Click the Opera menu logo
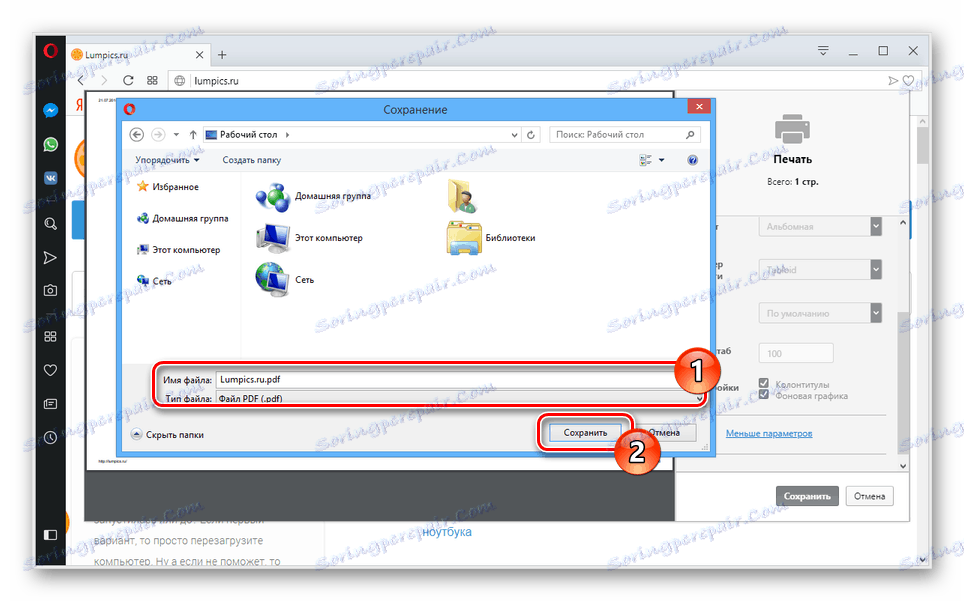Image resolution: width=964 pixels, height=601 pixels. (x=50, y=51)
